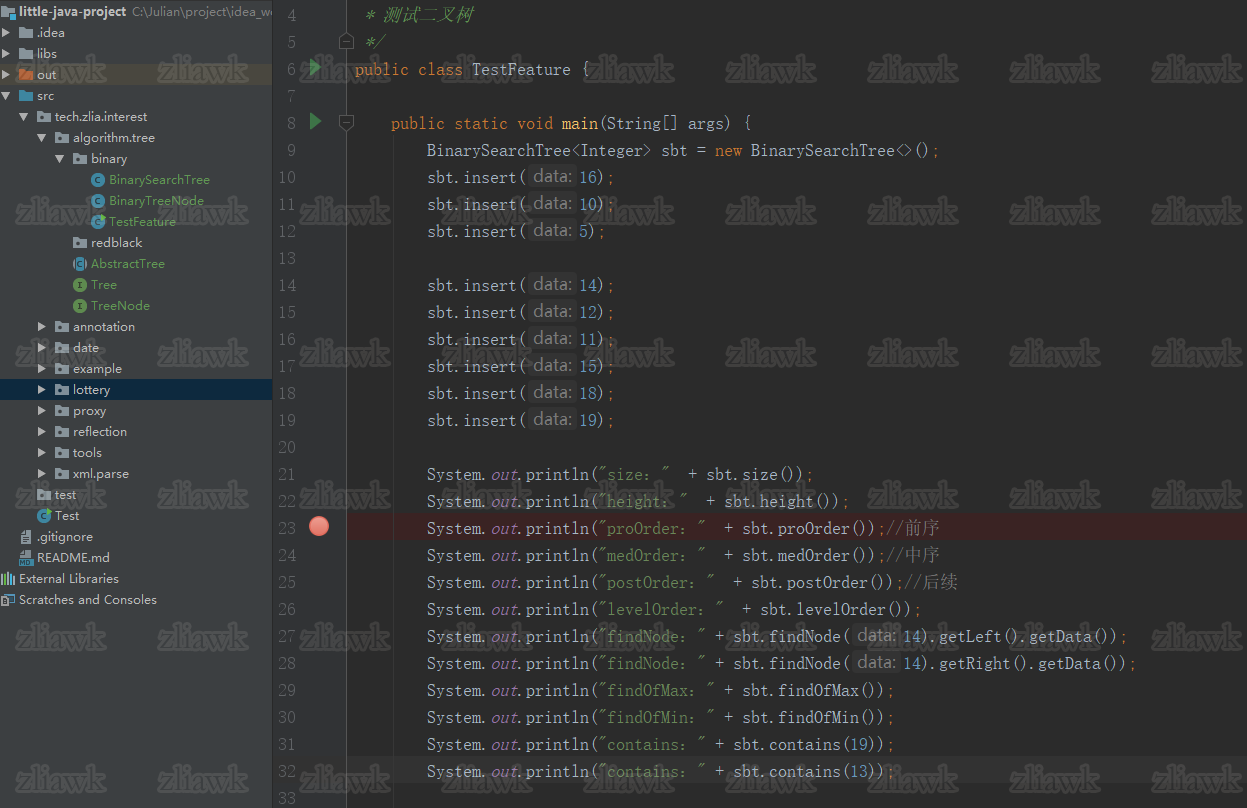Click the new BinarySearchTree<>() constructor
1247x808 pixels.
pyautogui.click(x=822, y=150)
